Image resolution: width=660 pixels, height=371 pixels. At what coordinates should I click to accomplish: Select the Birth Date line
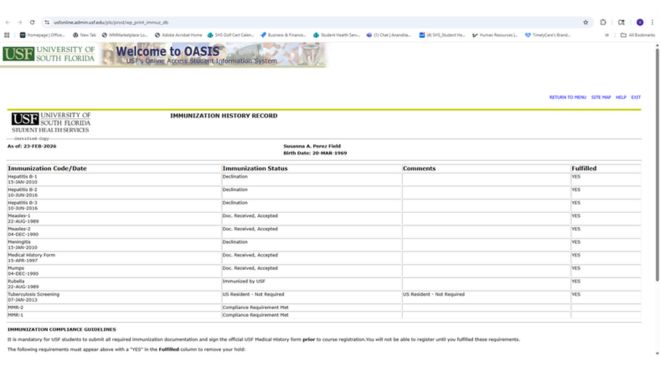click(315, 153)
